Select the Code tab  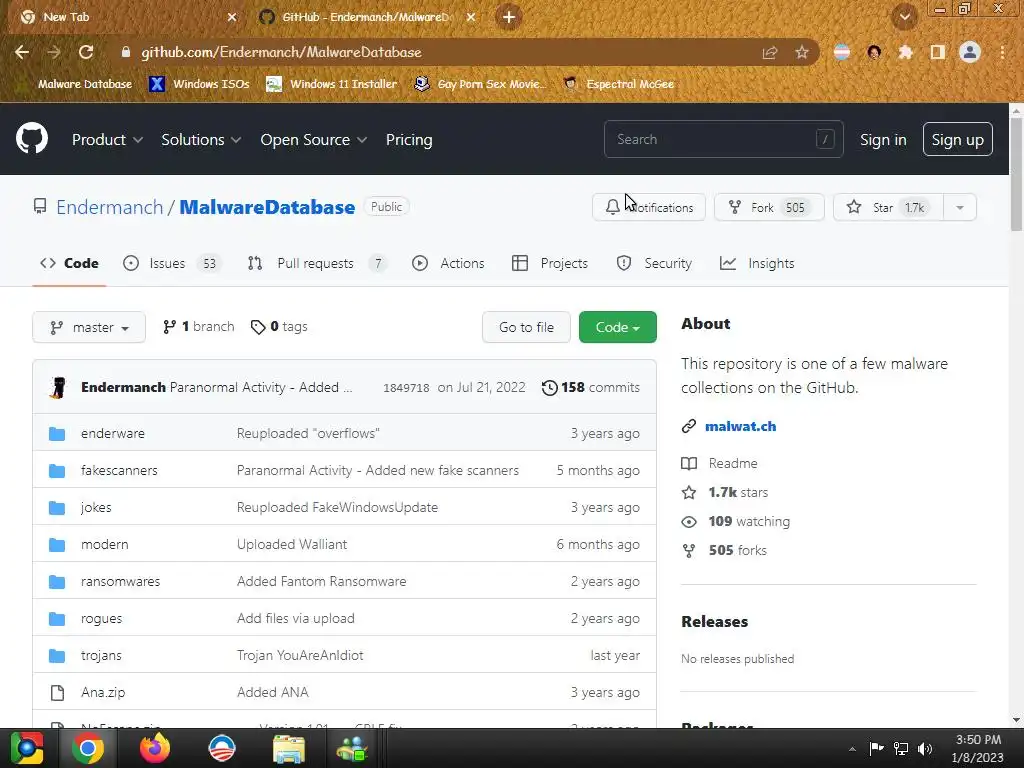[69, 263]
